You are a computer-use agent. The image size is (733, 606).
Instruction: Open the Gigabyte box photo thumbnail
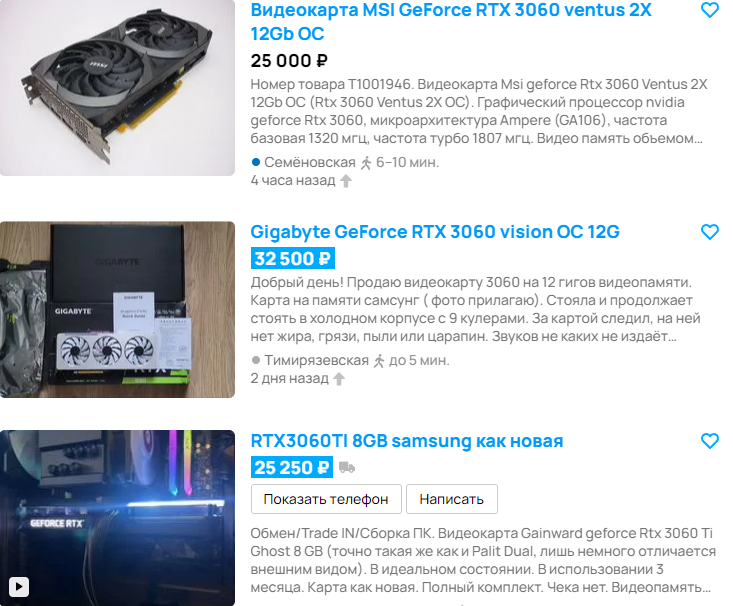pyautogui.click(x=117, y=310)
